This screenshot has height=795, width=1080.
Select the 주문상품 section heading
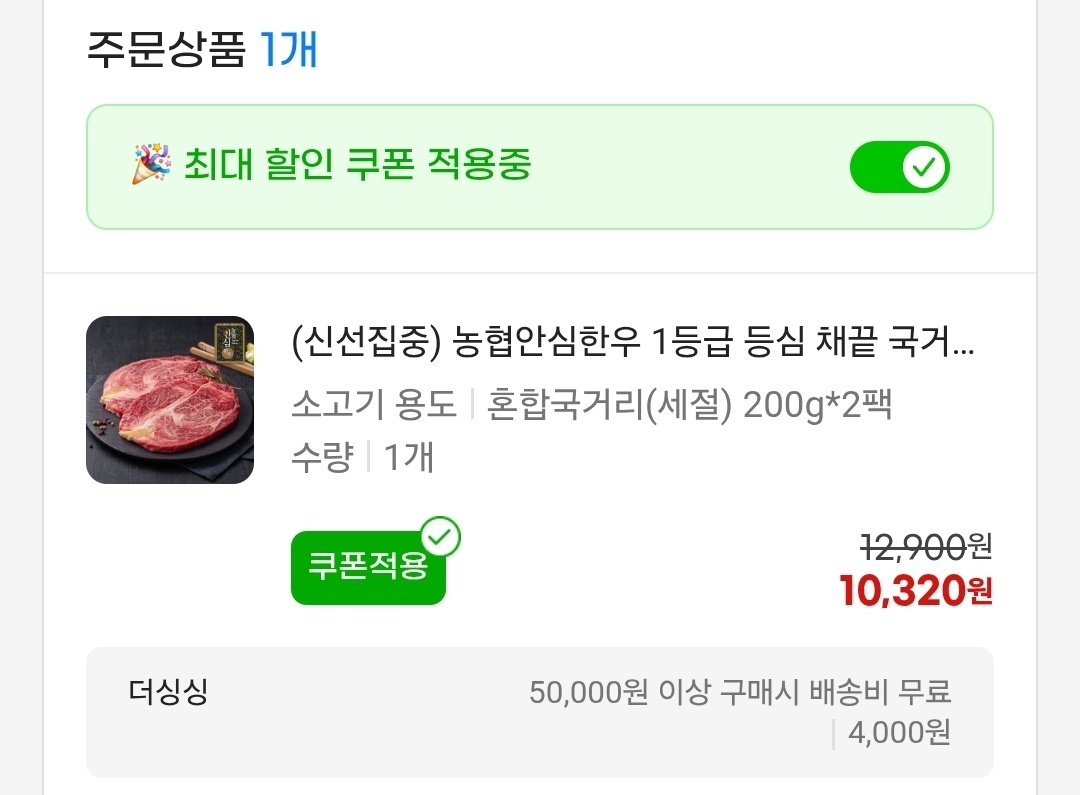[166, 49]
